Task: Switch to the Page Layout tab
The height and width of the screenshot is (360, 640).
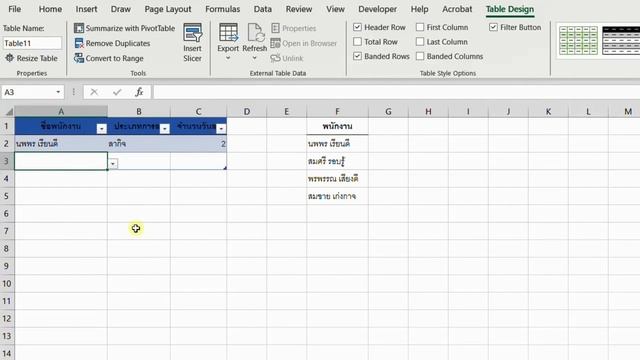Action: [168, 9]
